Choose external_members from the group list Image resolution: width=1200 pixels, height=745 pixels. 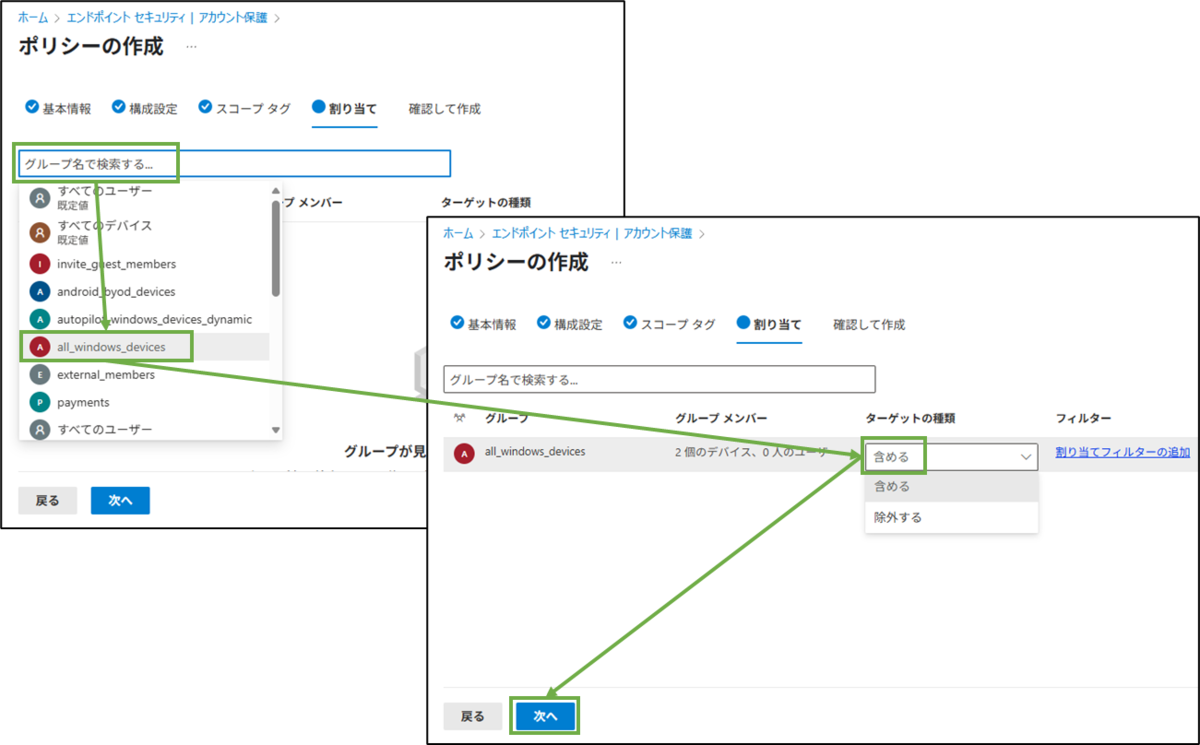tap(144, 375)
